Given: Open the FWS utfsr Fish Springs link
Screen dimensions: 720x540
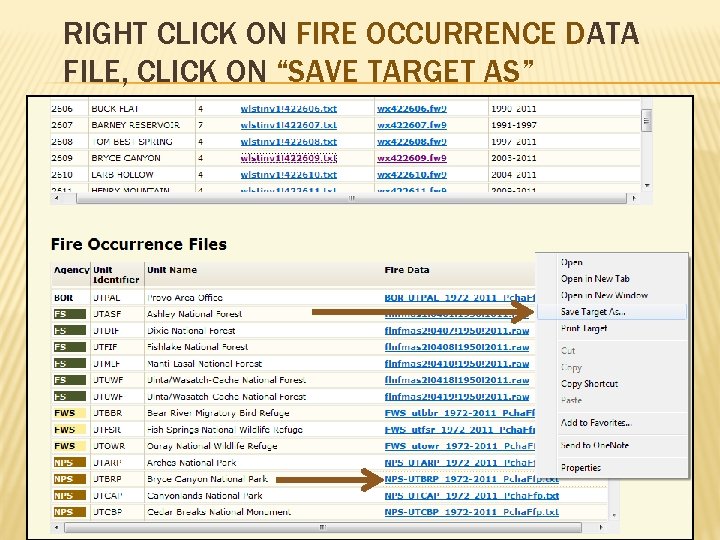Looking at the screenshot, I should pos(460,429).
